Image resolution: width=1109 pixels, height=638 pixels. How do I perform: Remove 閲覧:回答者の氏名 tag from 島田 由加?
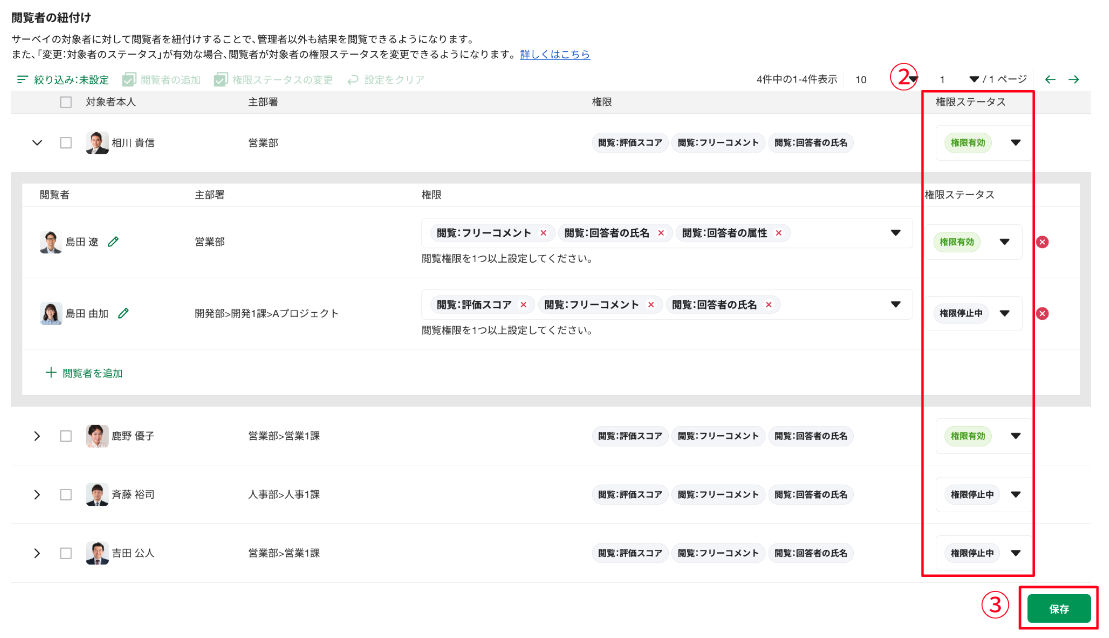[x=769, y=304]
